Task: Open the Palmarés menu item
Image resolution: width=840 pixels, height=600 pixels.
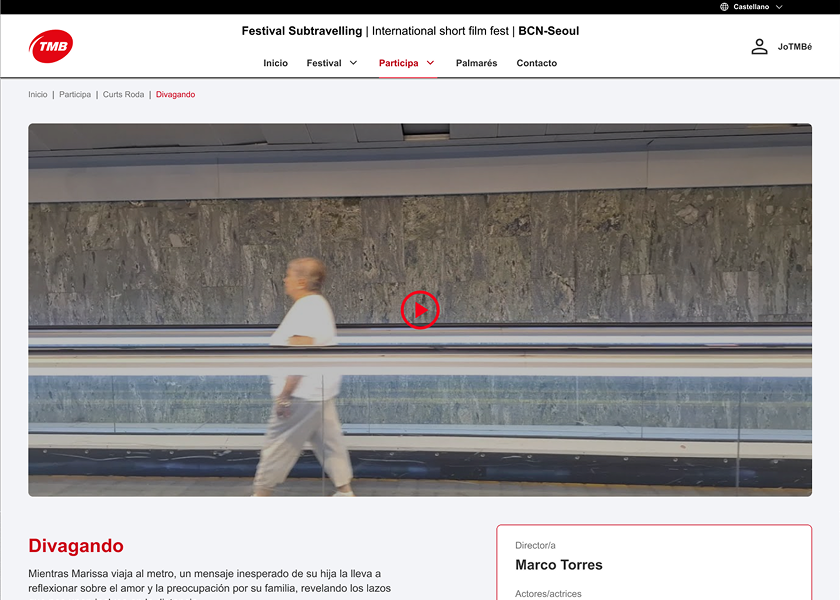Action: (x=476, y=63)
